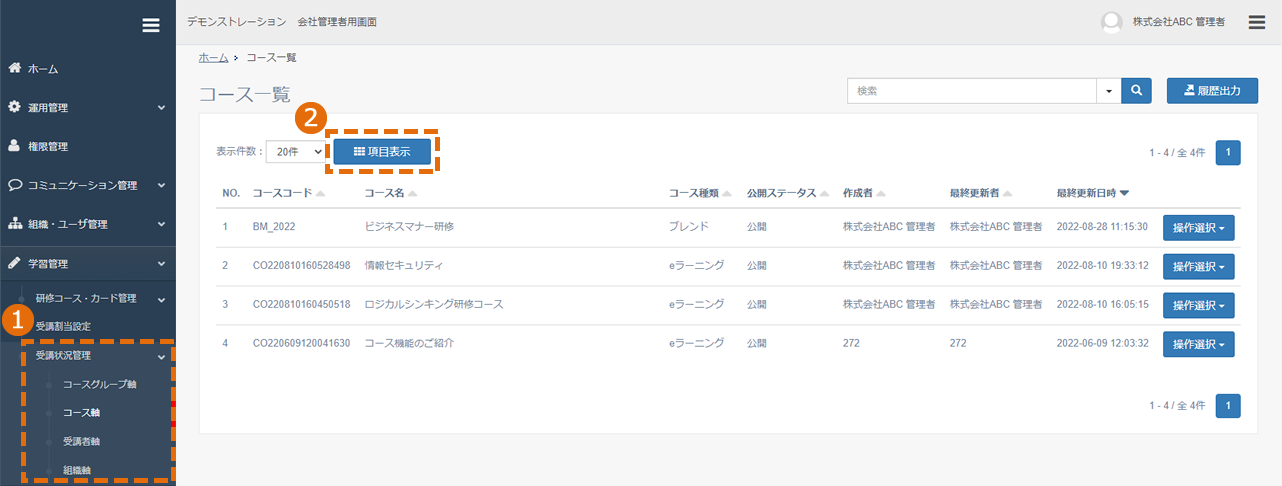Click the ブレンド course type cell

coord(689,227)
